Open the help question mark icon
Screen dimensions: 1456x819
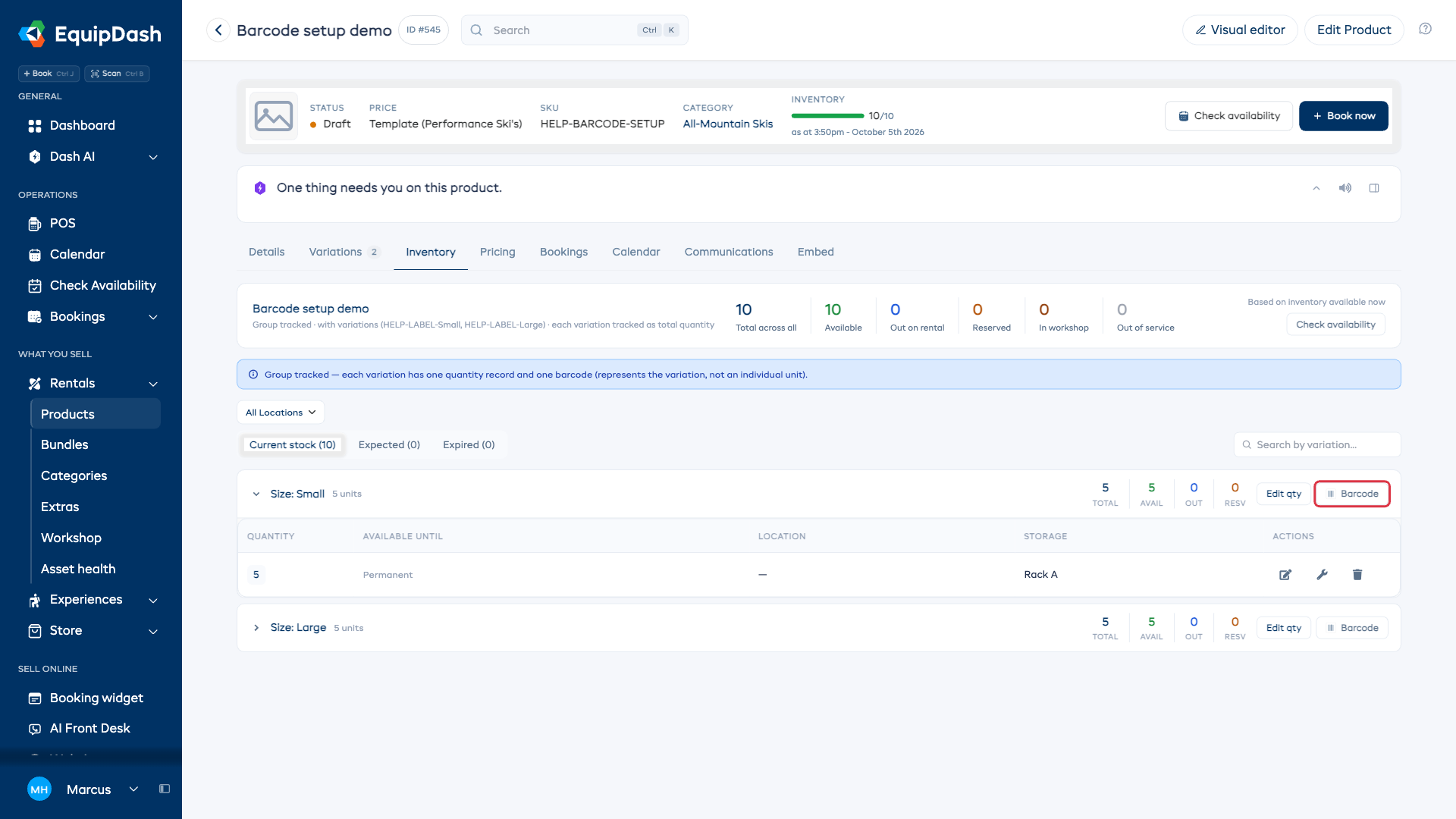[1426, 29]
